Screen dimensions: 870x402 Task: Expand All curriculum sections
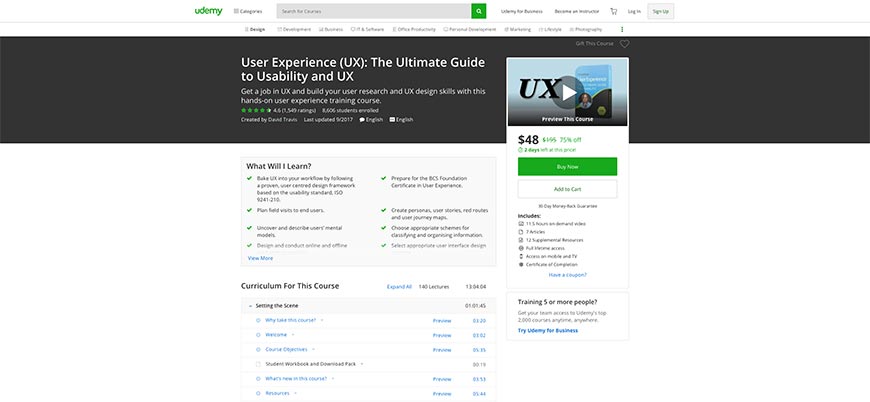pyautogui.click(x=399, y=287)
